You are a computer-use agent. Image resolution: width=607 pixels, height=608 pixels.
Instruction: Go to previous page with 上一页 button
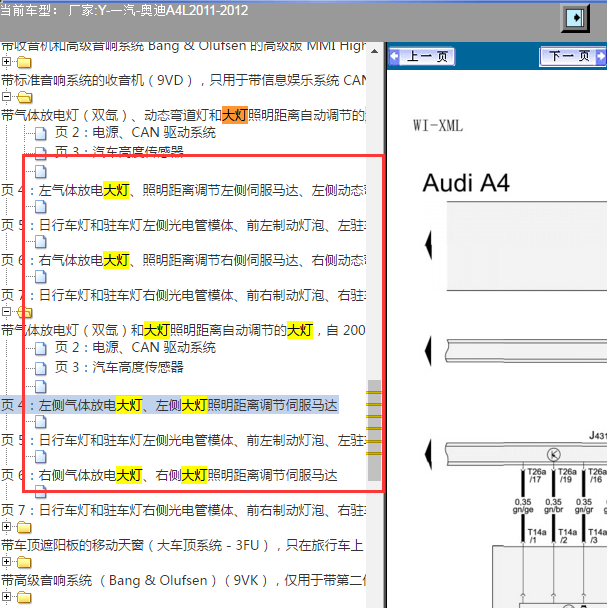pyautogui.click(x=422, y=57)
